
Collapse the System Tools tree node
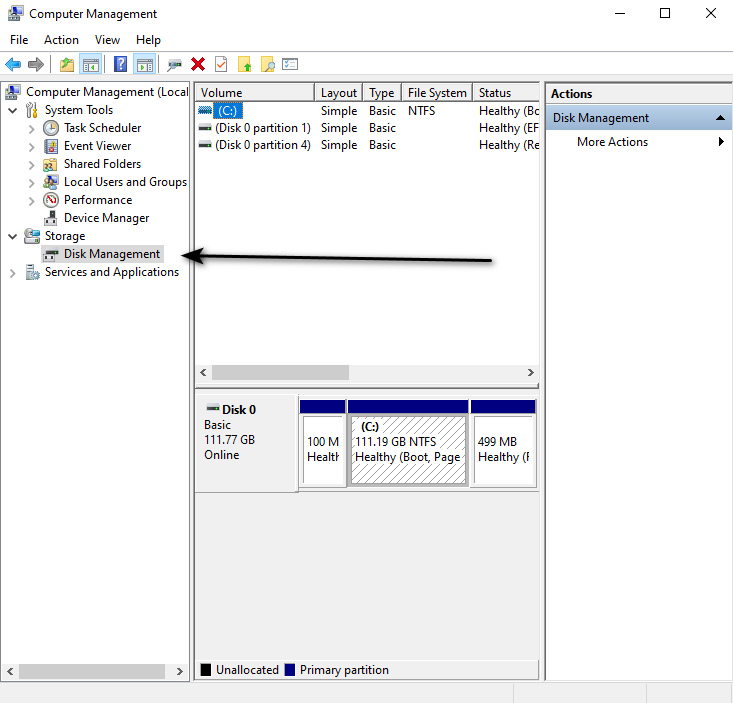point(12,110)
